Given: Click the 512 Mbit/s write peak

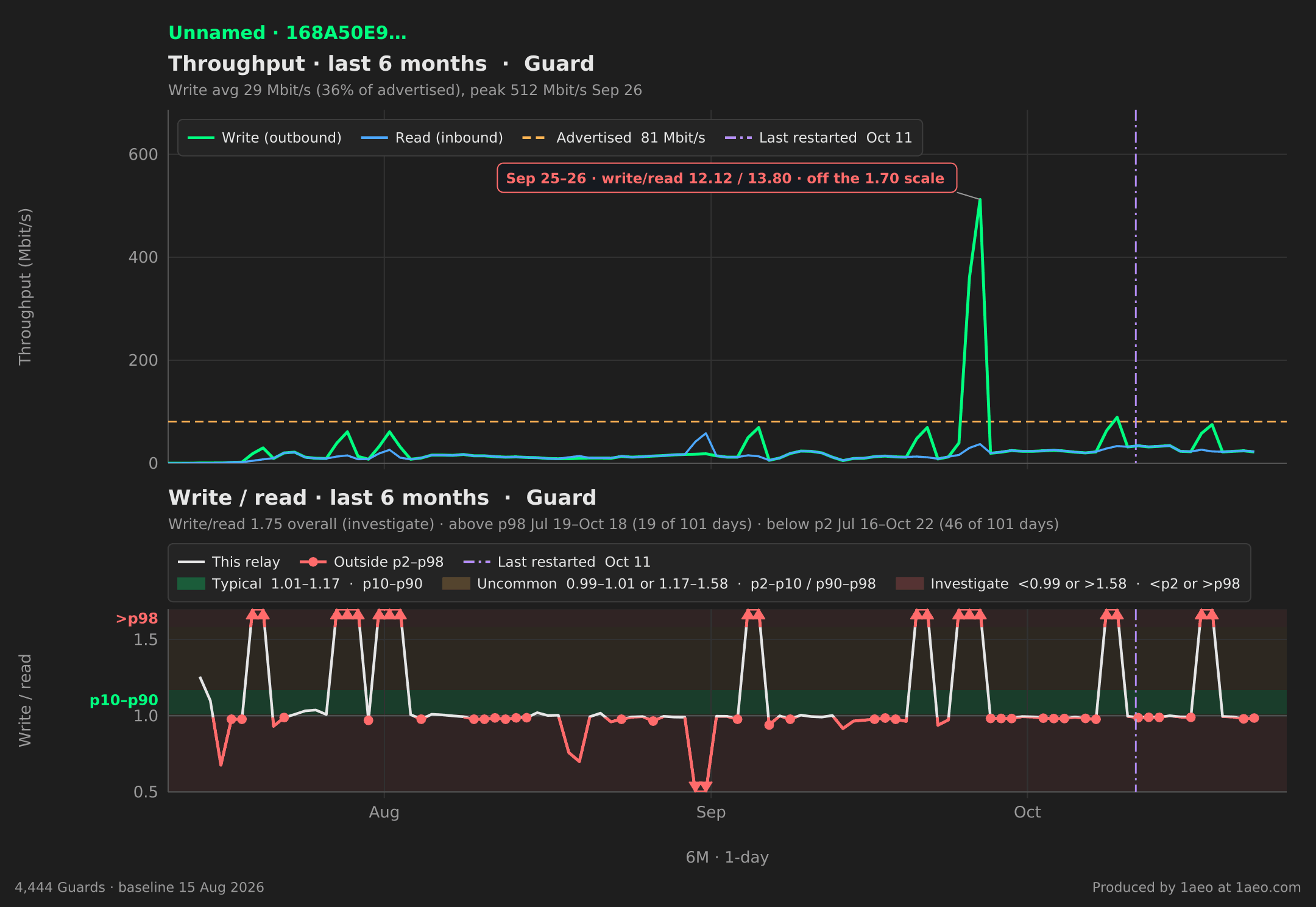Looking at the screenshot, I should (980, 199).
